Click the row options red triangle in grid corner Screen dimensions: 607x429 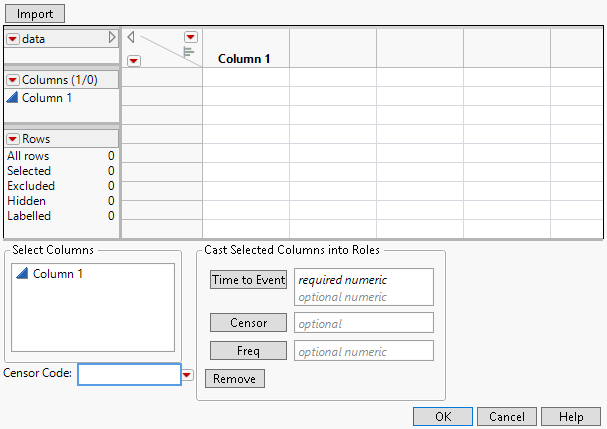[134, 60]
